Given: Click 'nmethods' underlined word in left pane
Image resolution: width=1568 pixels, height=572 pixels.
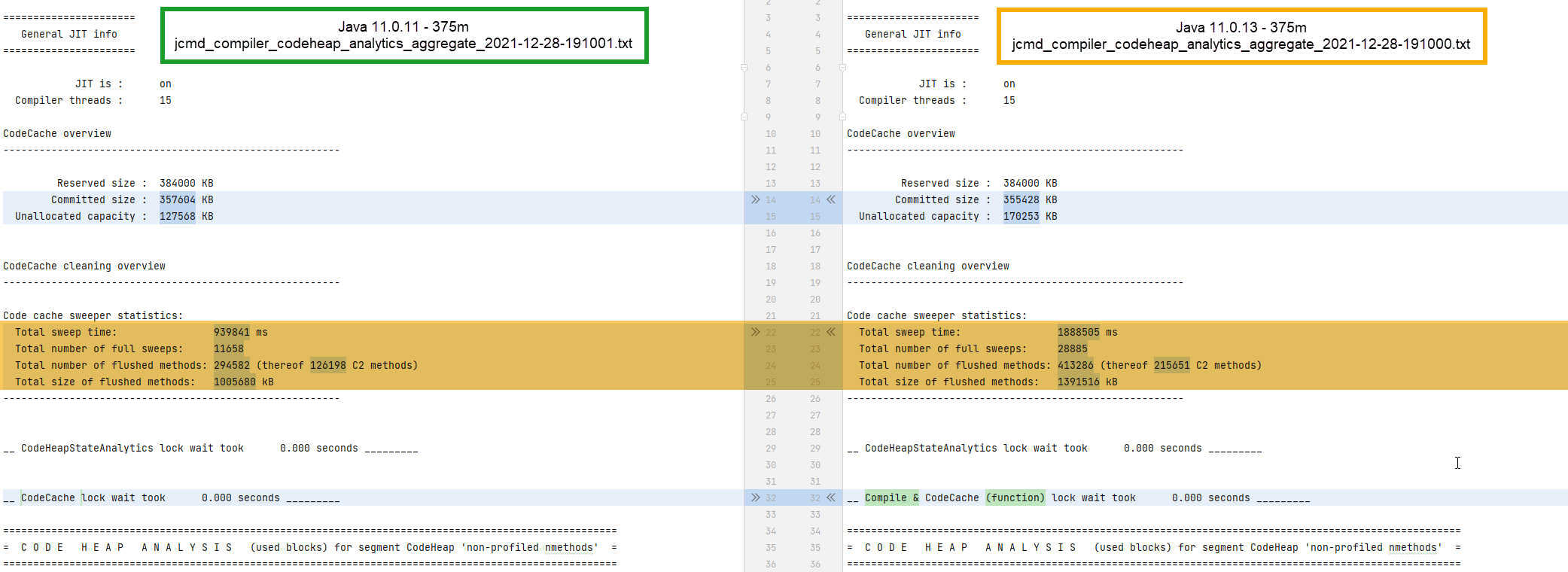Looking at the screenshot, I should tap(569, 547).
